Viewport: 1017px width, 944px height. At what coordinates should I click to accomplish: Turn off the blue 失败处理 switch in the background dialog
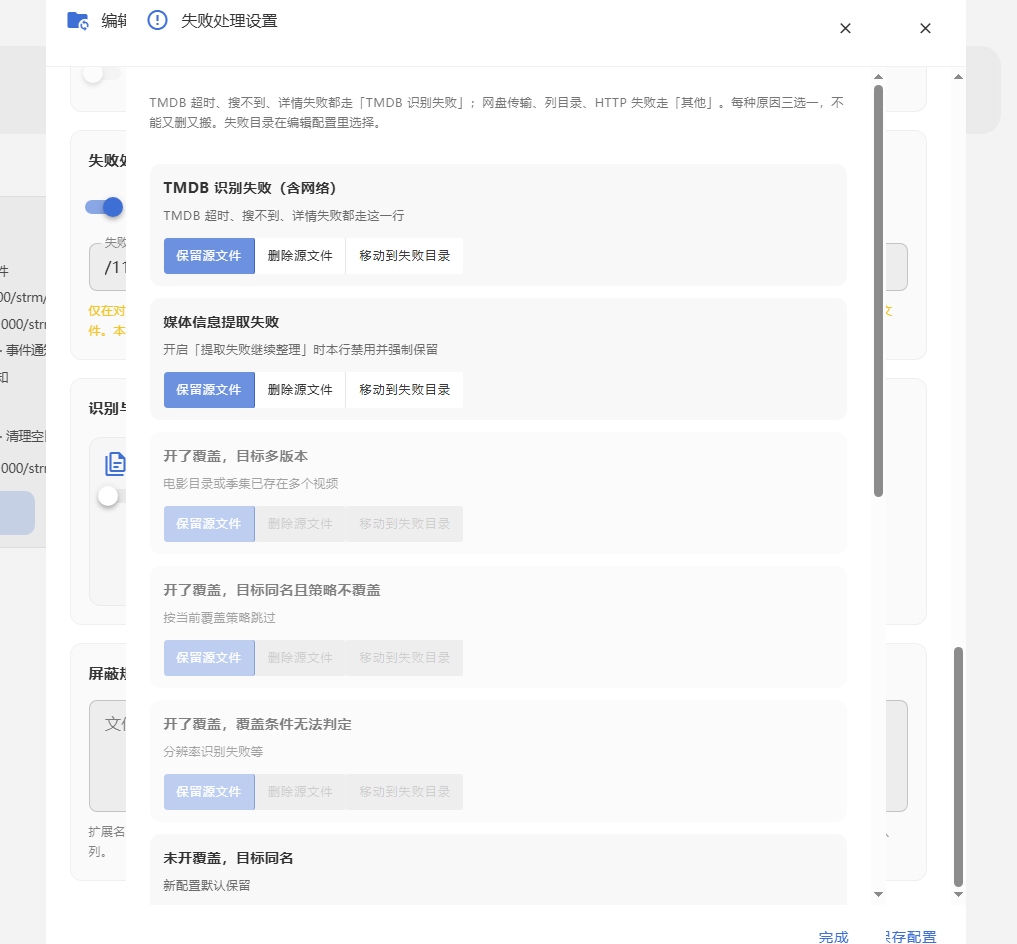point(104,207)
